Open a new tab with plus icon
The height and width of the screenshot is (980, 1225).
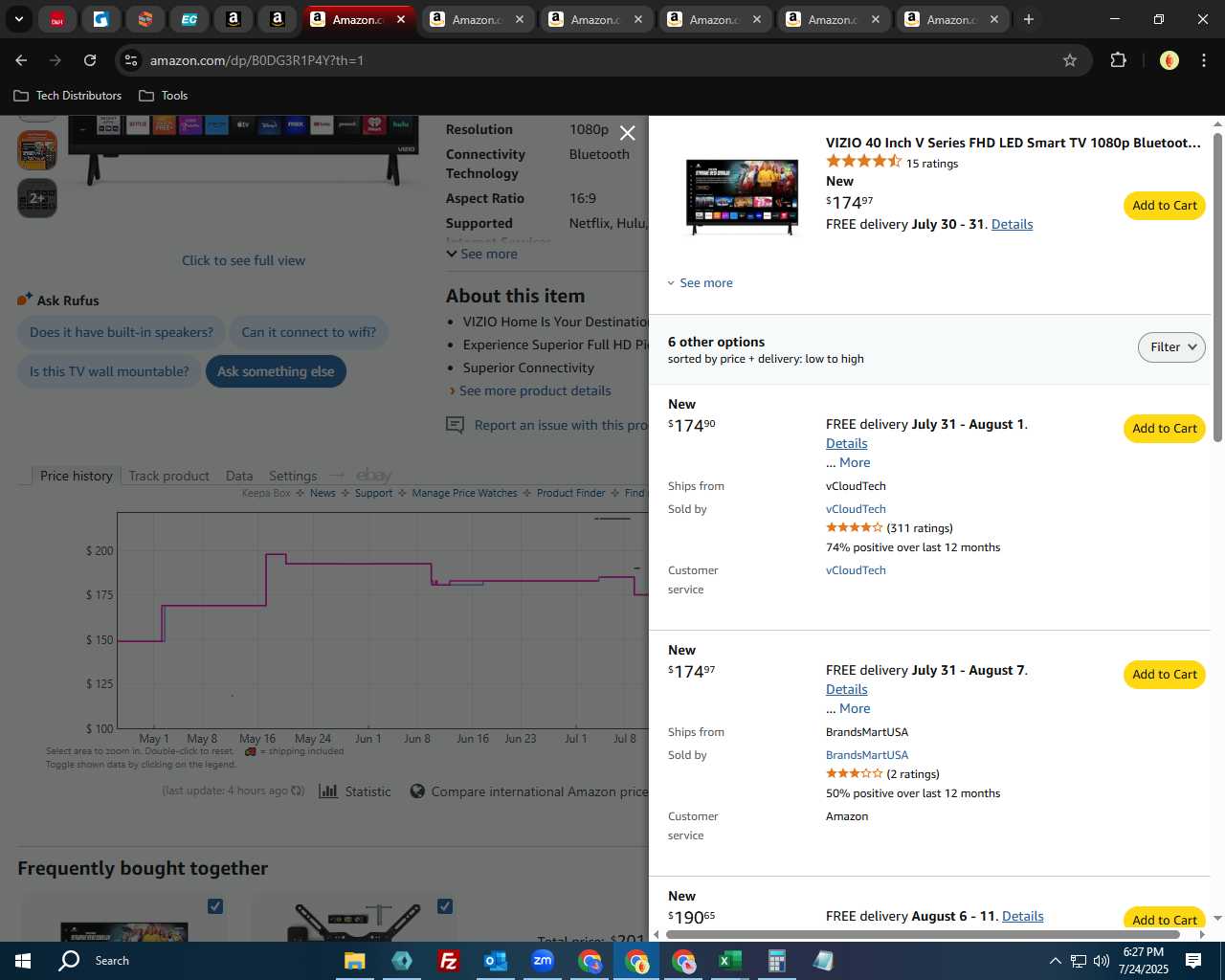point(1029,19)
